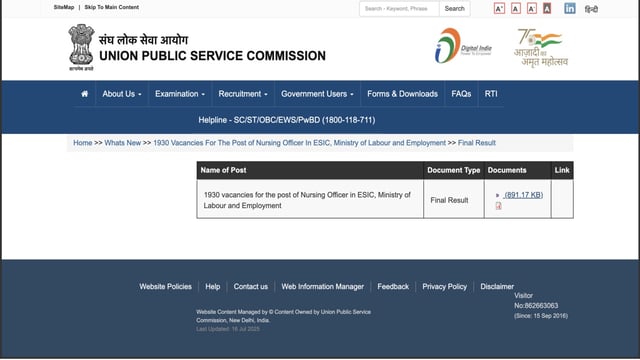Open the Government Users dropdown

(317, 94)
